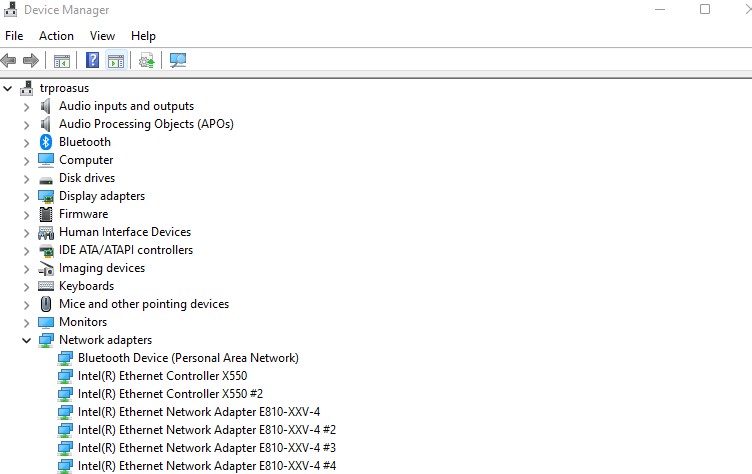Screen dimensions: 752x474
Task: Select Intel Ethernet Network Adapter E810-XXV-4 #3
Action: point(206,448)
